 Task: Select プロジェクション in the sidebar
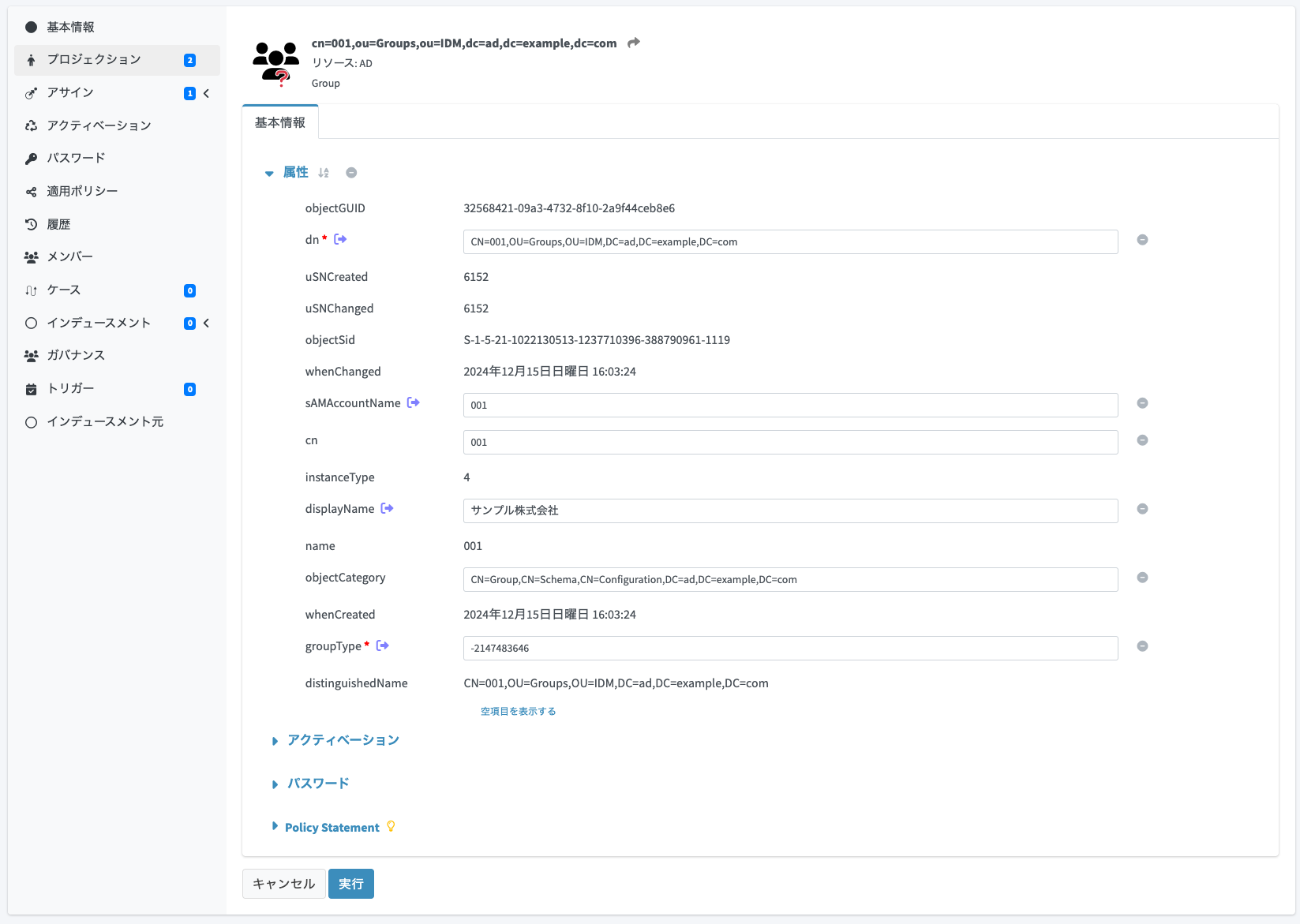(x=117, y=60)
